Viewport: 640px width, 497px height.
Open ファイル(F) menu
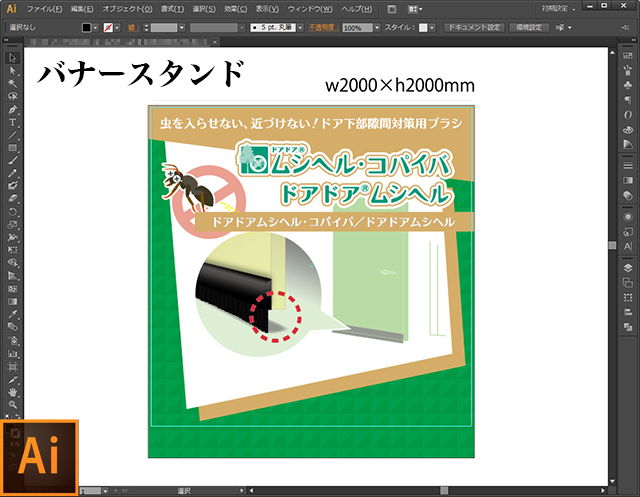pyautogui.click(x=44, y=9)
